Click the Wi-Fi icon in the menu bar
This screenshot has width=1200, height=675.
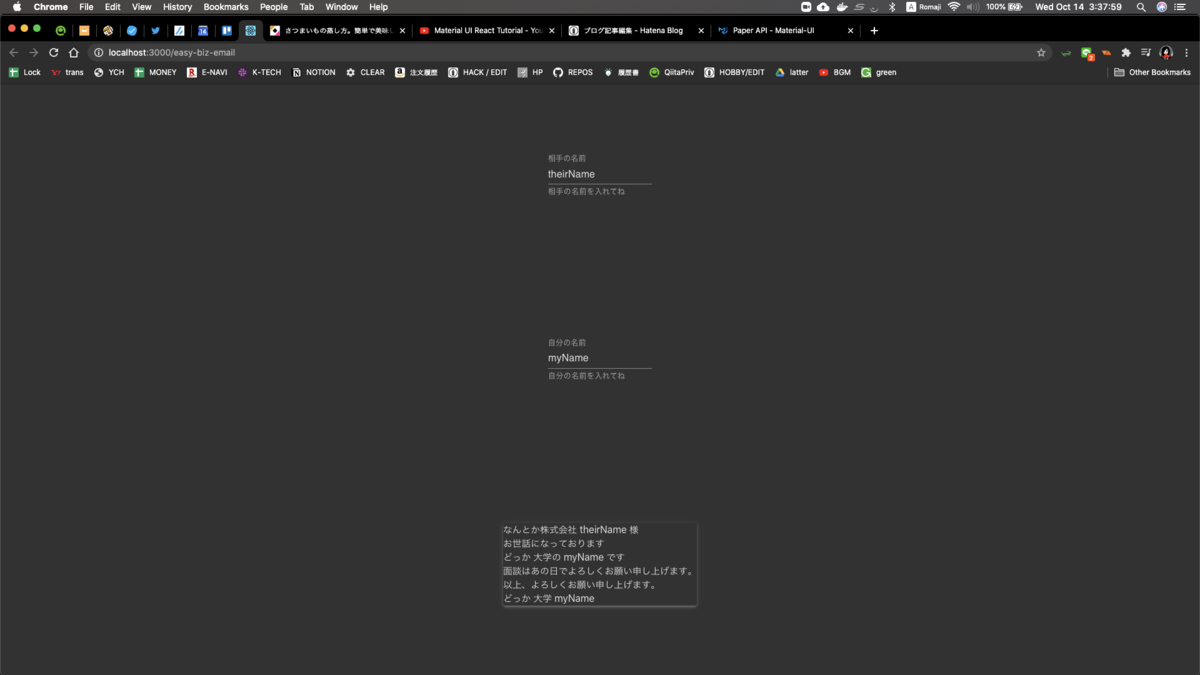(x=953, y=7)
